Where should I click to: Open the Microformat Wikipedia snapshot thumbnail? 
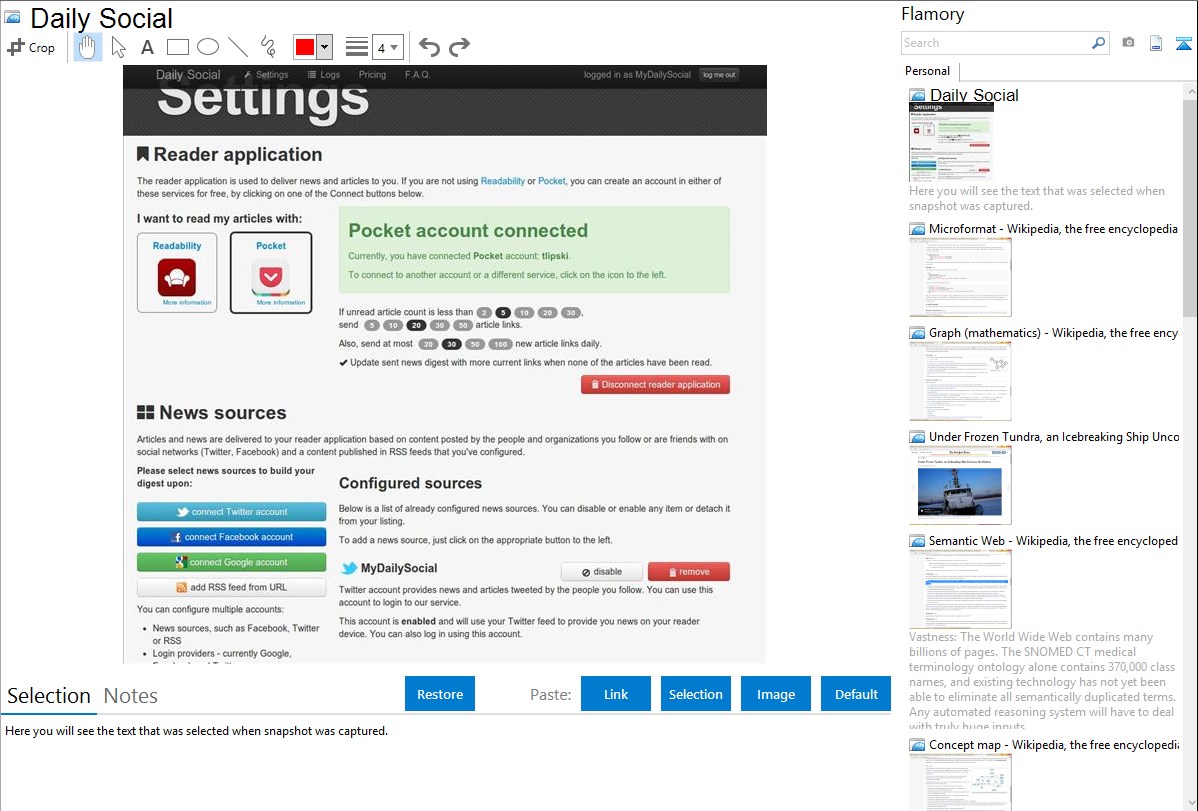(960, 277)
